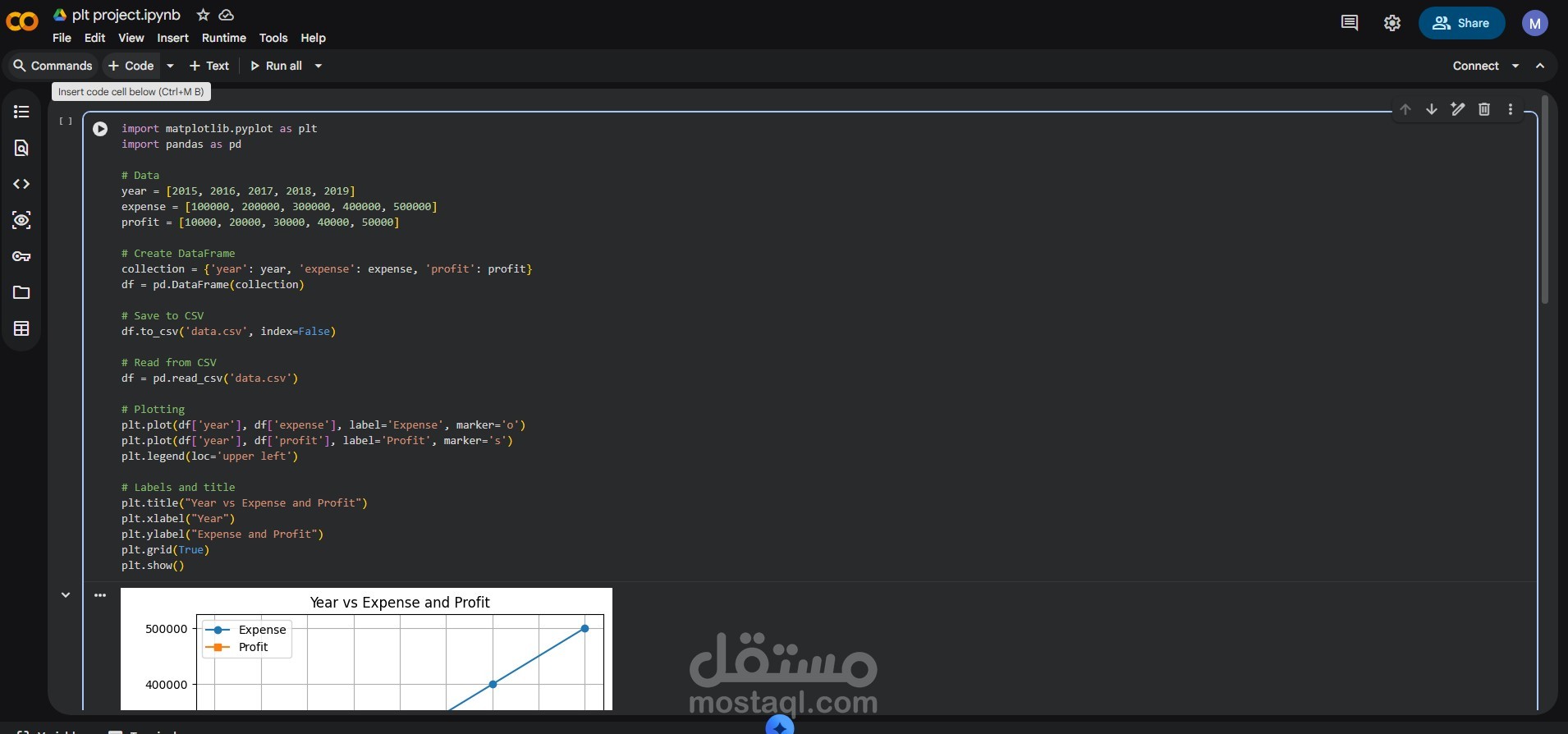This screenshot has width=1568, height=734.
Task: Open the Files folder sidebar icon
Action: click(21, 292)
